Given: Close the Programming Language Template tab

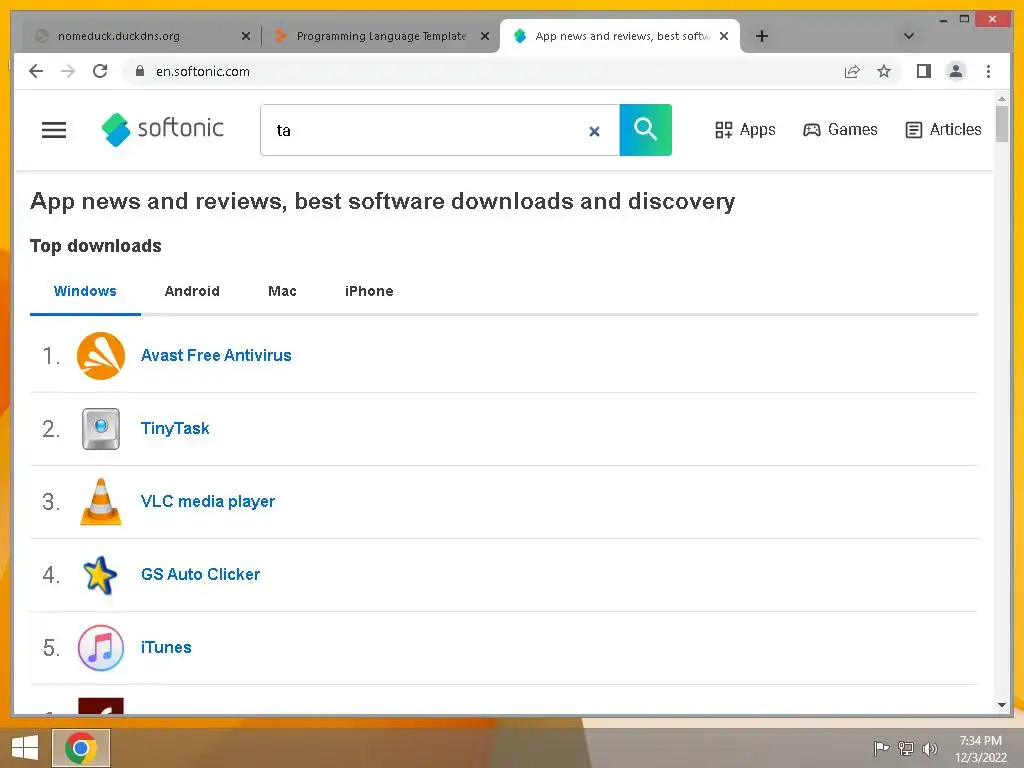Looking at the screenshot, I should point(485,37).
